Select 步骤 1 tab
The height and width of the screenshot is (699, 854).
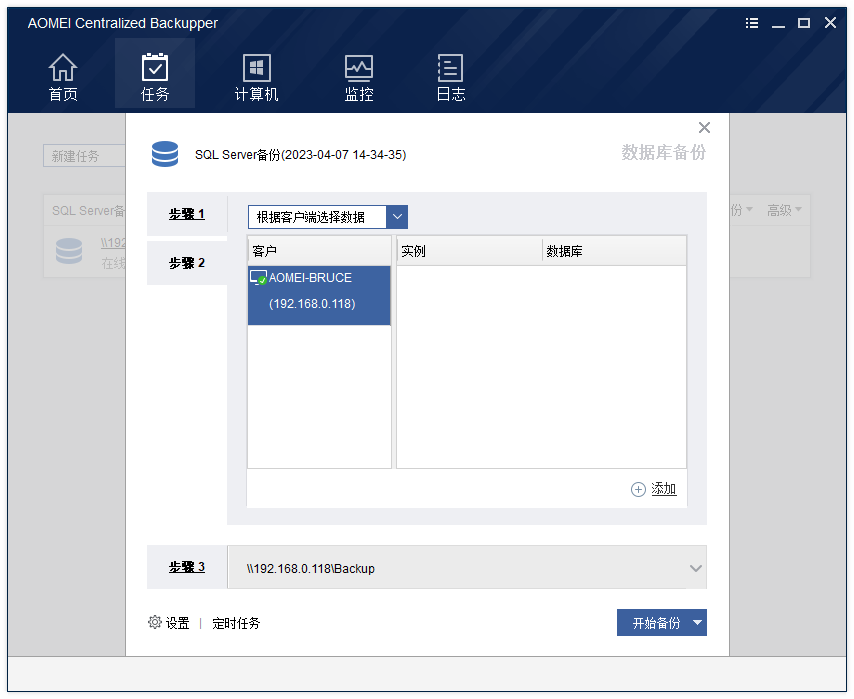(x=187, y=214)
